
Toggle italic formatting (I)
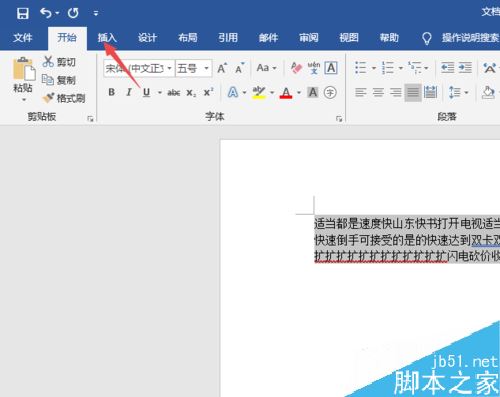click(129, 92)
